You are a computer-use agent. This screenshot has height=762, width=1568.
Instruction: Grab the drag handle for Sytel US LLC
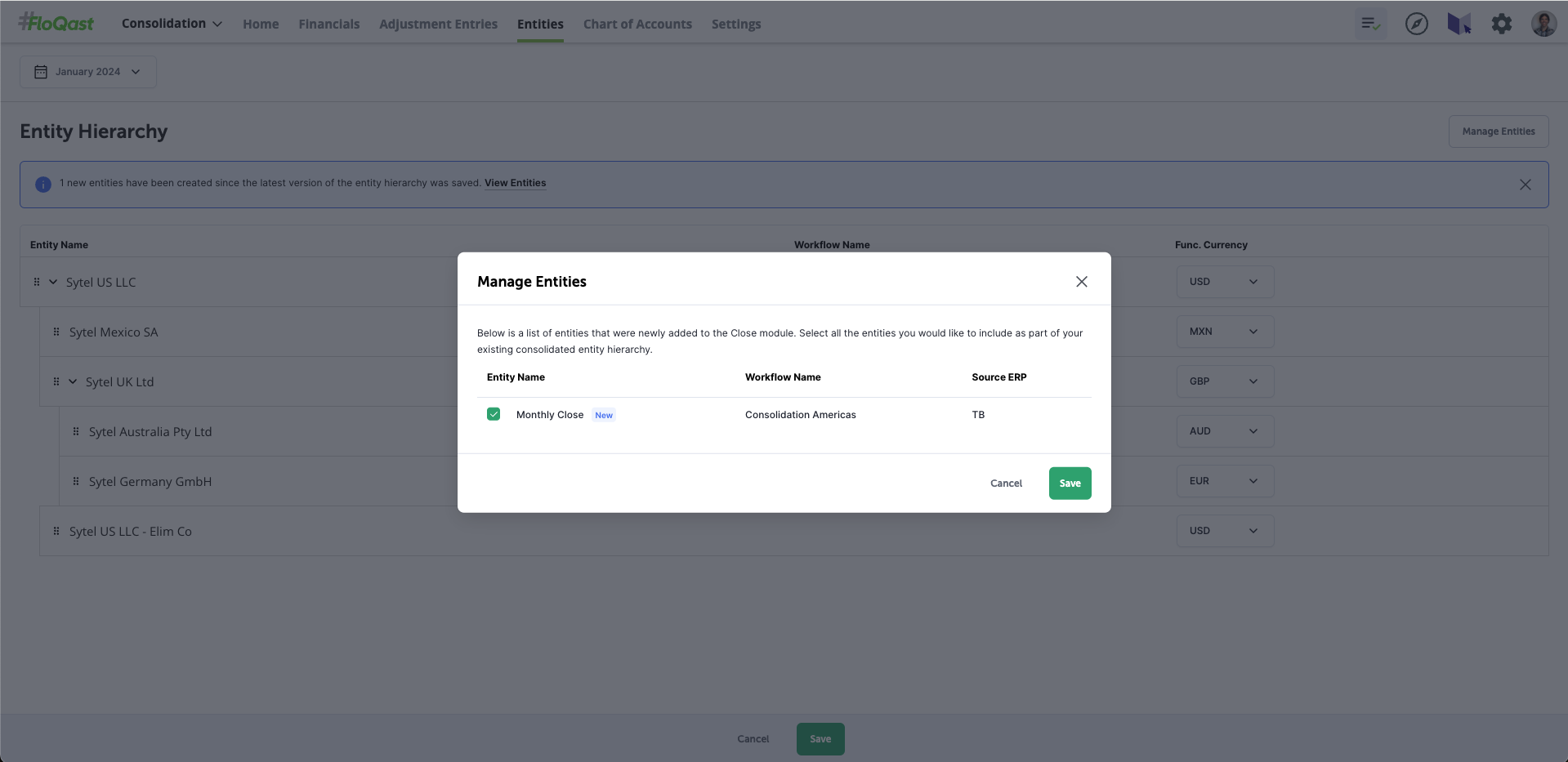37,282
